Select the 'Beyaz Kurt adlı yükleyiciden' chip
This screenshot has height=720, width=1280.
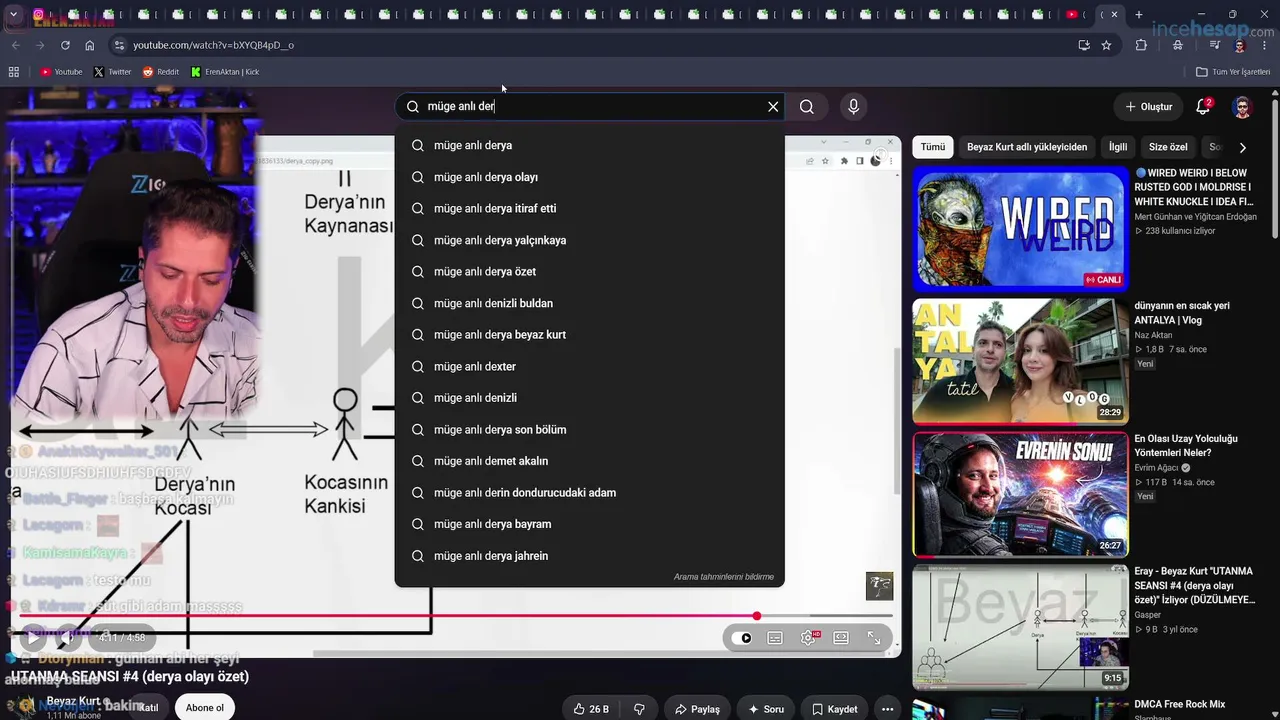click(x=1027, y=147)
